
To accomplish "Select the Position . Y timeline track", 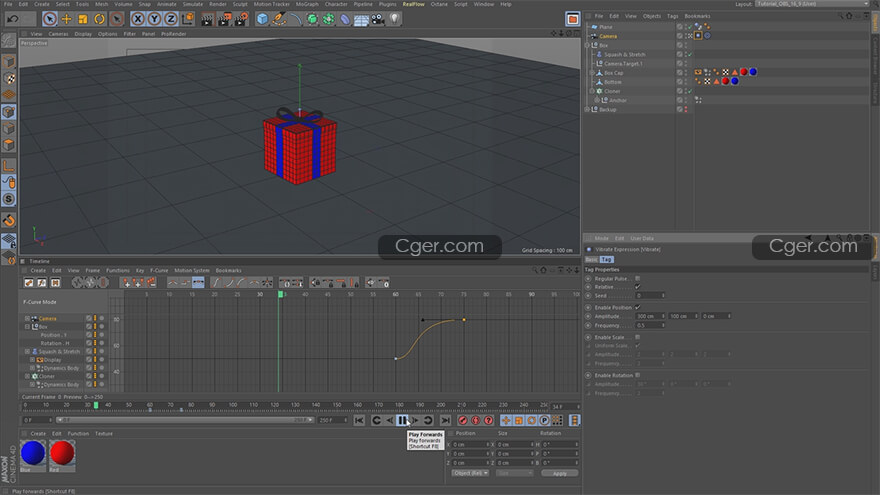I will click(x=55, y=335).
